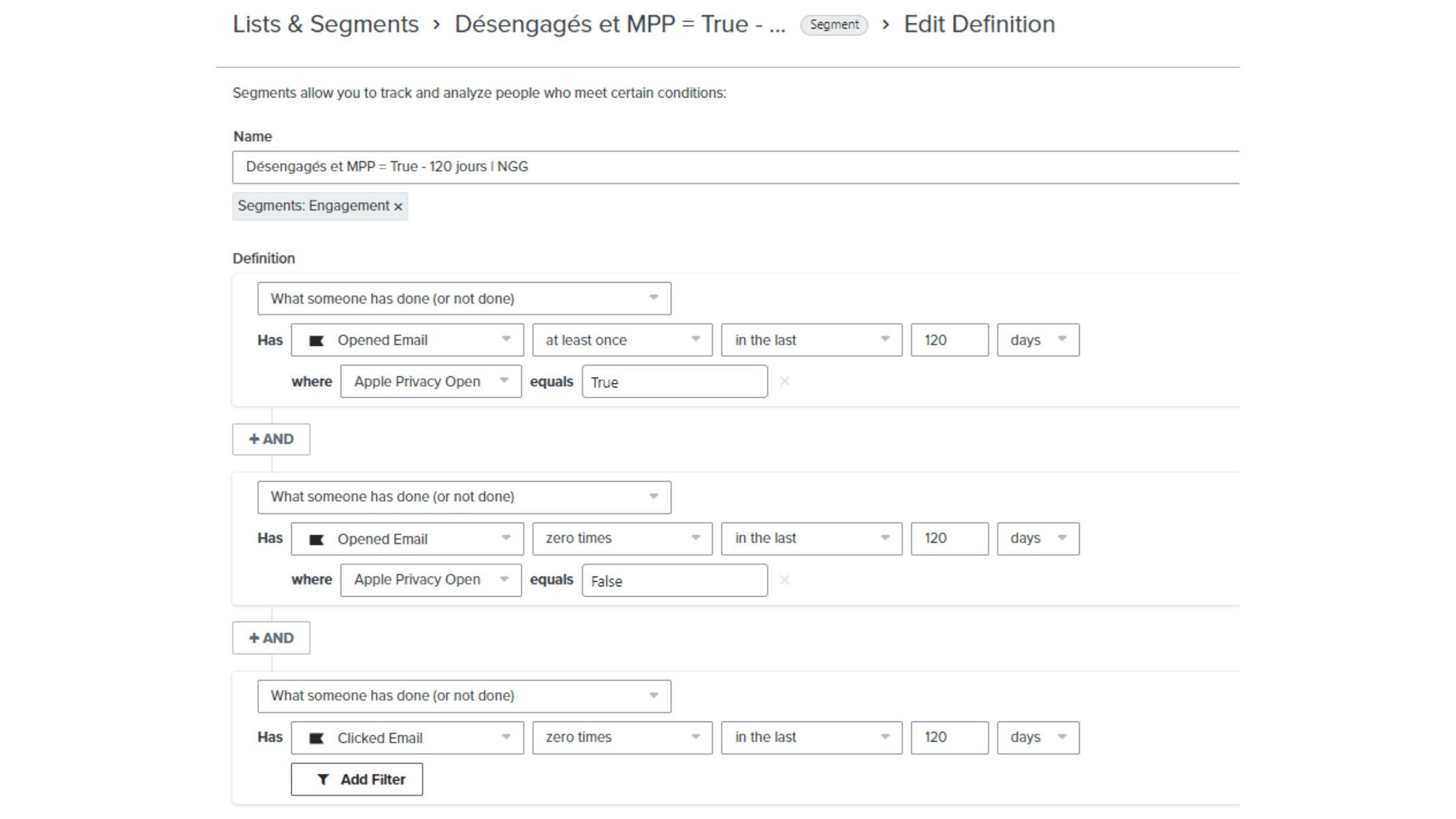1456x819 pixels.
Task: Open the Apple Privacy Open dropdown with False
Action: (430, 580)
